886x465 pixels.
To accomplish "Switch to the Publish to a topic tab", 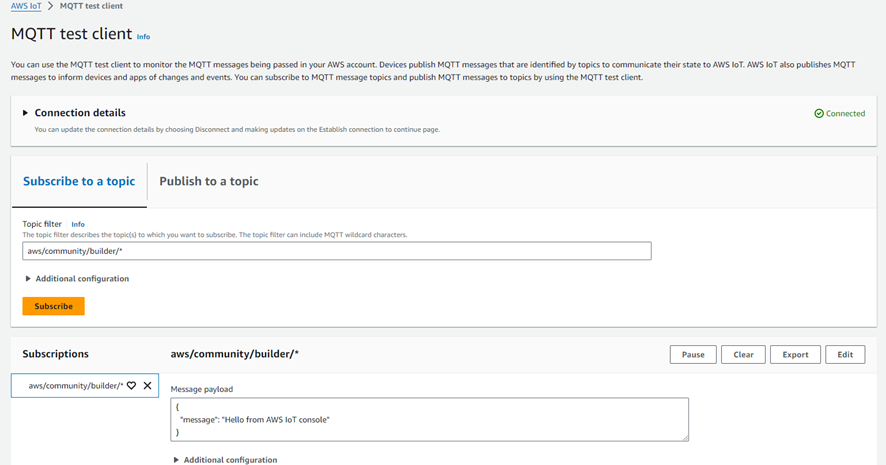I will [x=209, y=181].
